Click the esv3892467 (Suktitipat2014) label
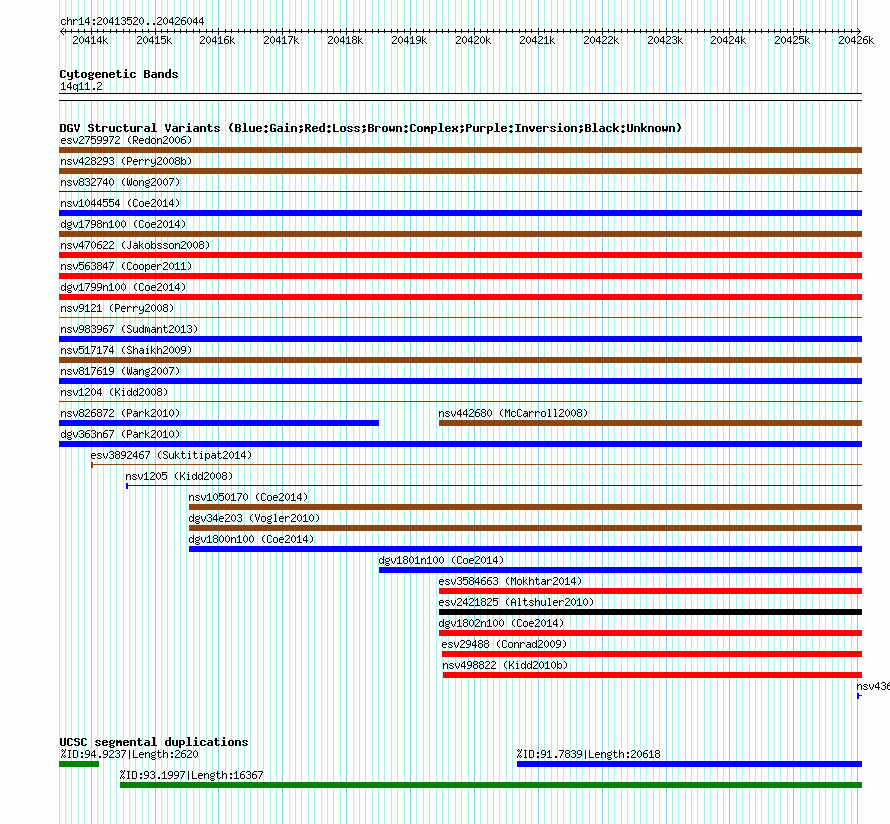 tap(171, 455)
